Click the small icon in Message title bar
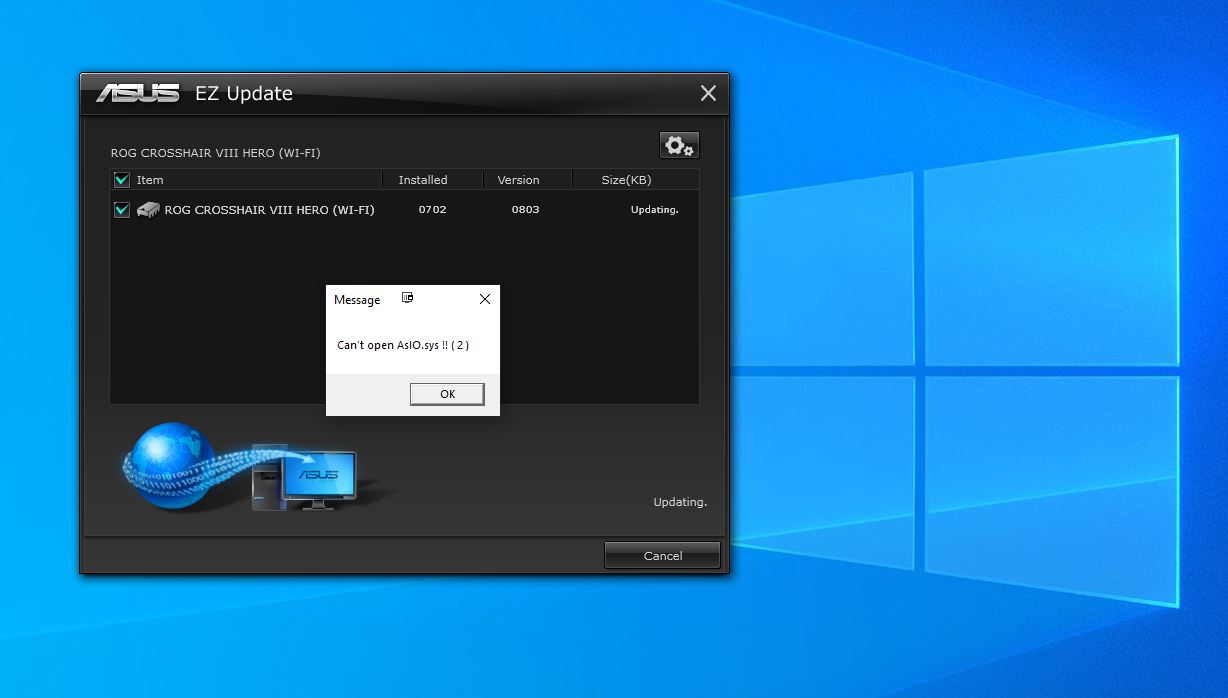This screenshot has width=1228, height=698. click(407, 298)
